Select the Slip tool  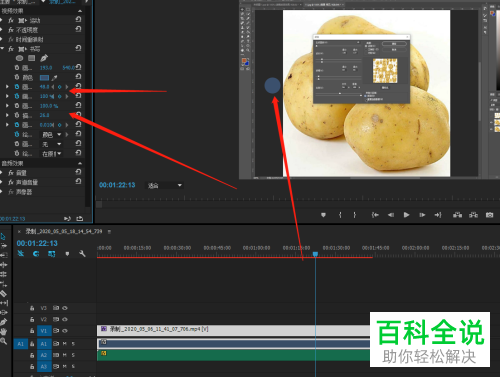[4, 303]
